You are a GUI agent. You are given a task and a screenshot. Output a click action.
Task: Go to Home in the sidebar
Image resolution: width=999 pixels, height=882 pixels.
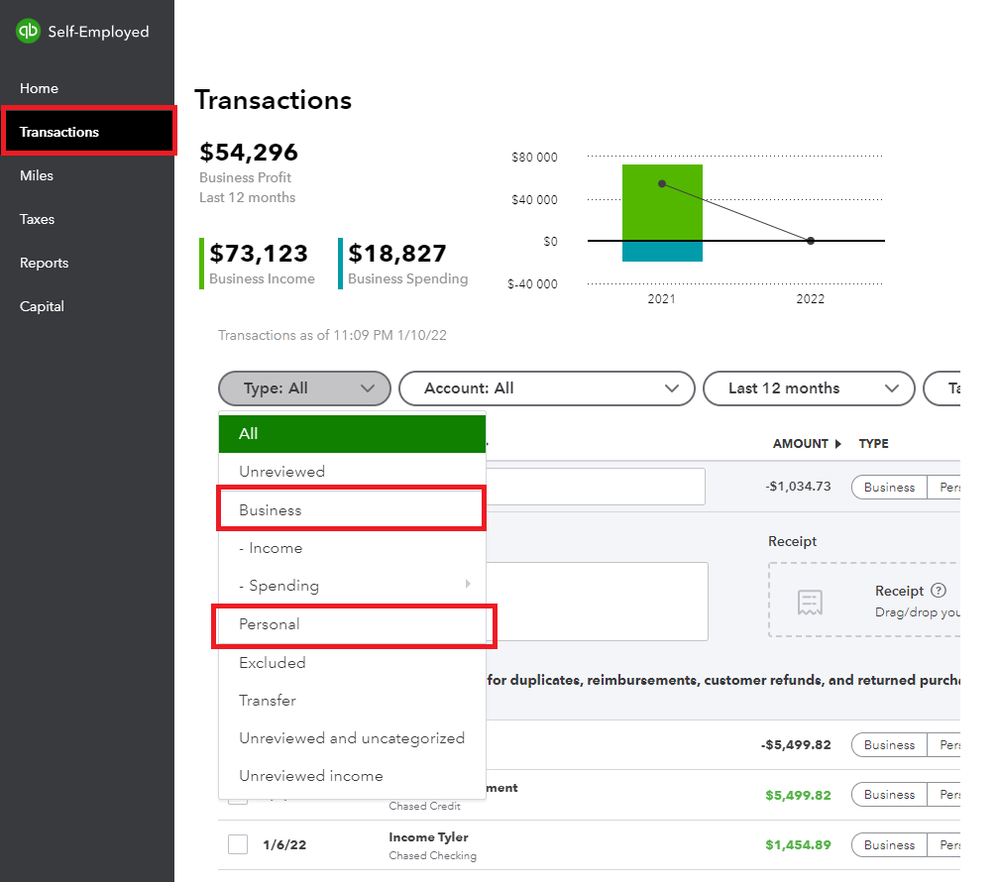pos(39,89)
